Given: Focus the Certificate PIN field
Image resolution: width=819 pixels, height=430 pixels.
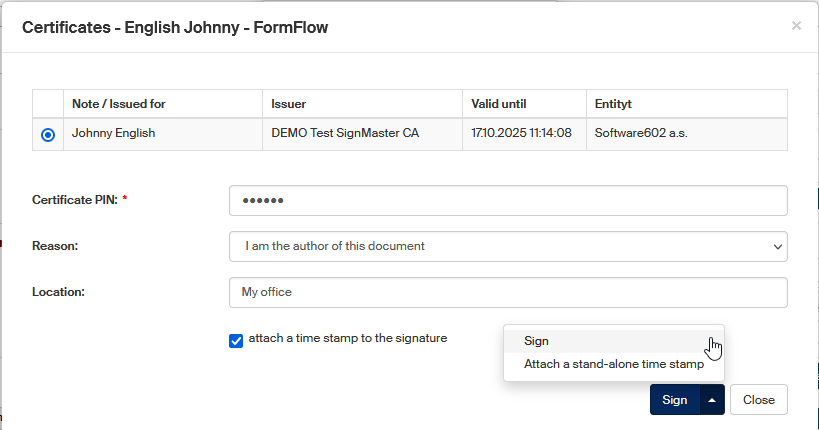Looking at the screenshot, I should 508,200.
